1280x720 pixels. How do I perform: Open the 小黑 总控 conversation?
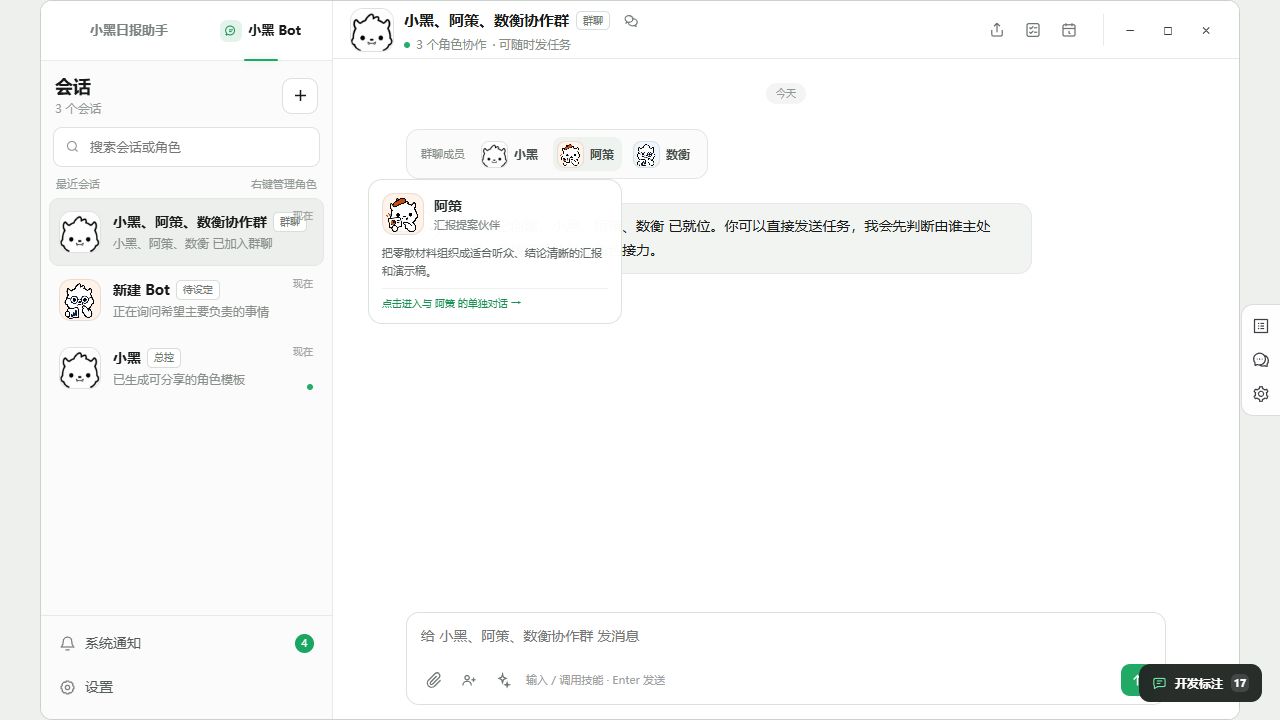(186, 368)
